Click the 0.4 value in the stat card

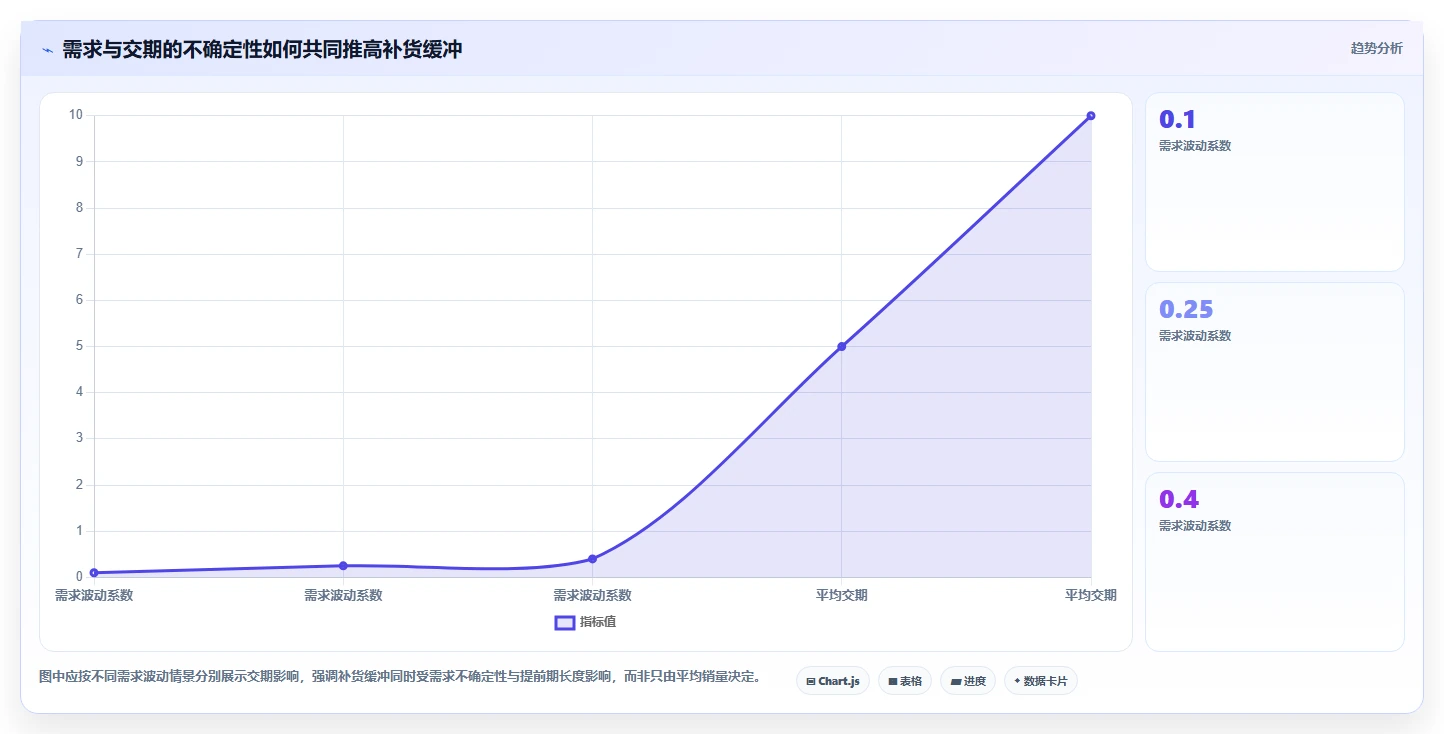click(1179, 499)
